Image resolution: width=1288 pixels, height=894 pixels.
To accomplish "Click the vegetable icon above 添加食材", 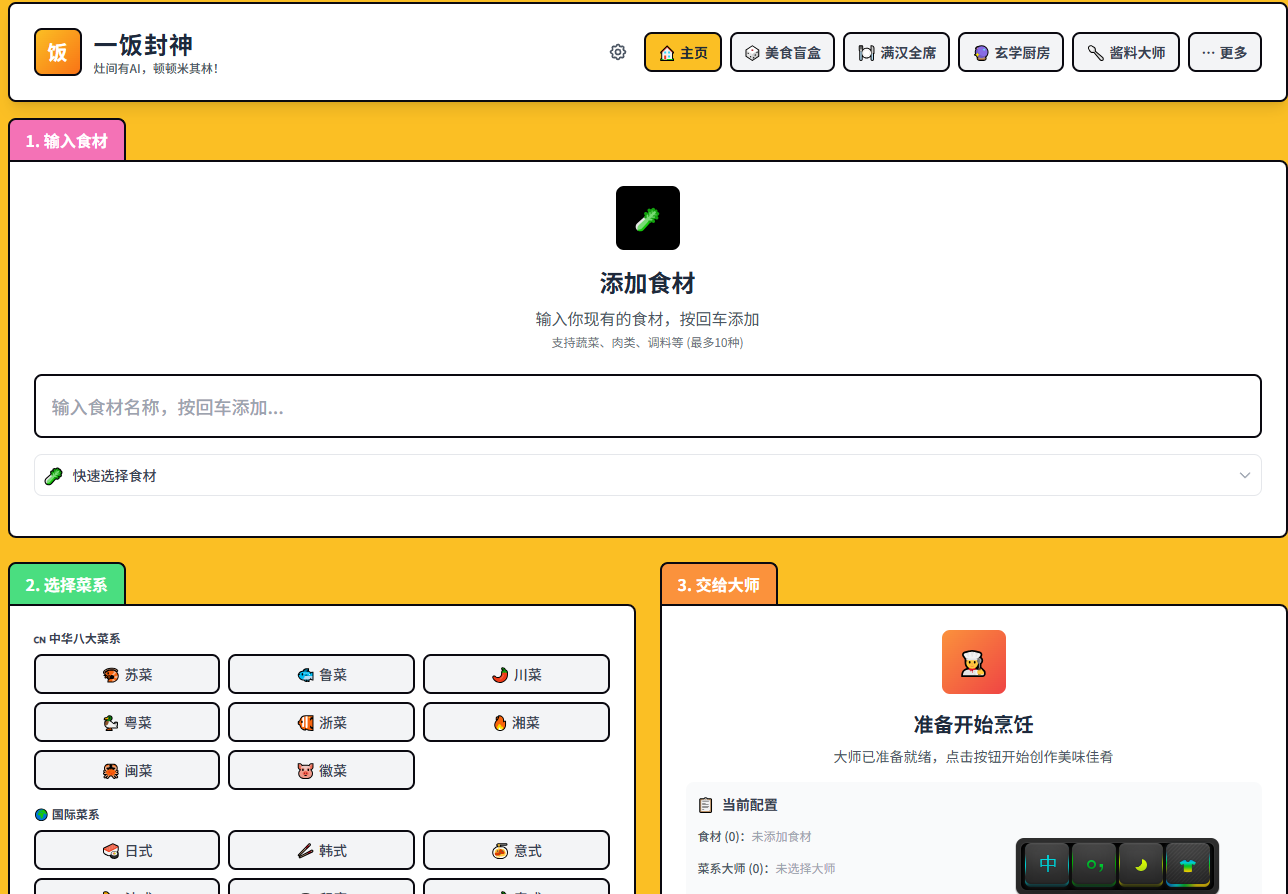I will point(647,218).
